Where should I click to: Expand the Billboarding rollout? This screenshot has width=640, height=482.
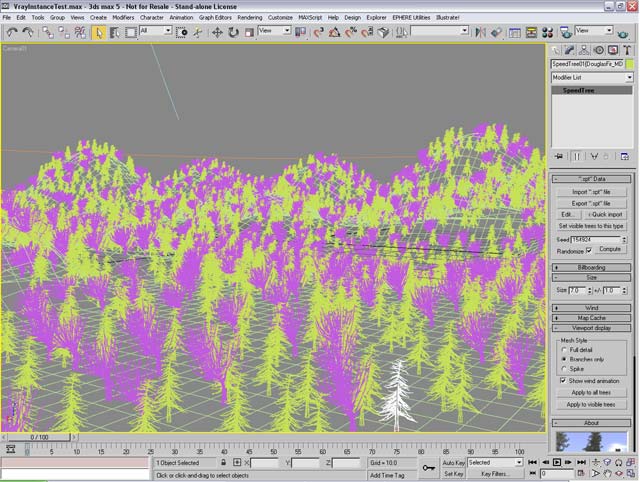pos(592,268)
